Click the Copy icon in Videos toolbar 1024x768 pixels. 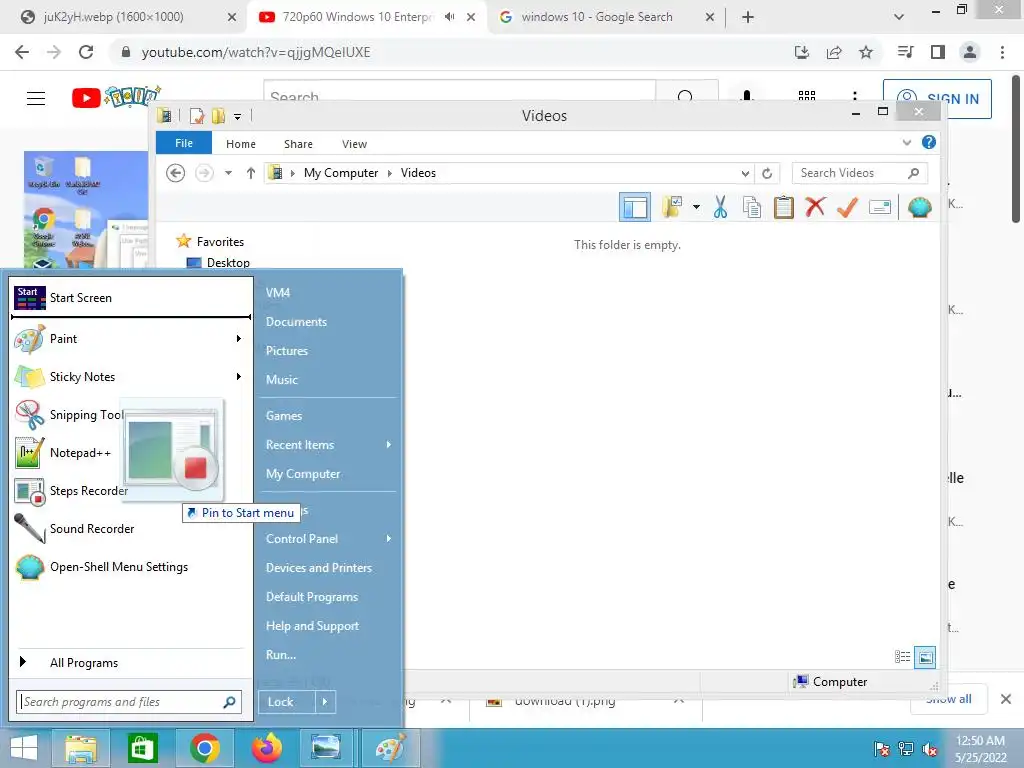point(752,208)
